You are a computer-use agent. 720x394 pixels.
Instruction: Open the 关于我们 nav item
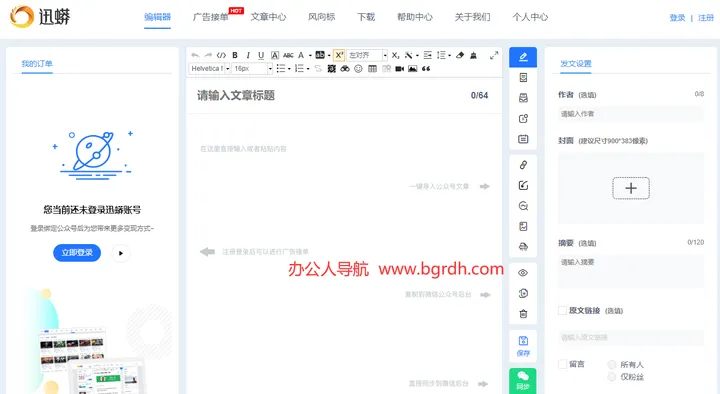(472, 17)
